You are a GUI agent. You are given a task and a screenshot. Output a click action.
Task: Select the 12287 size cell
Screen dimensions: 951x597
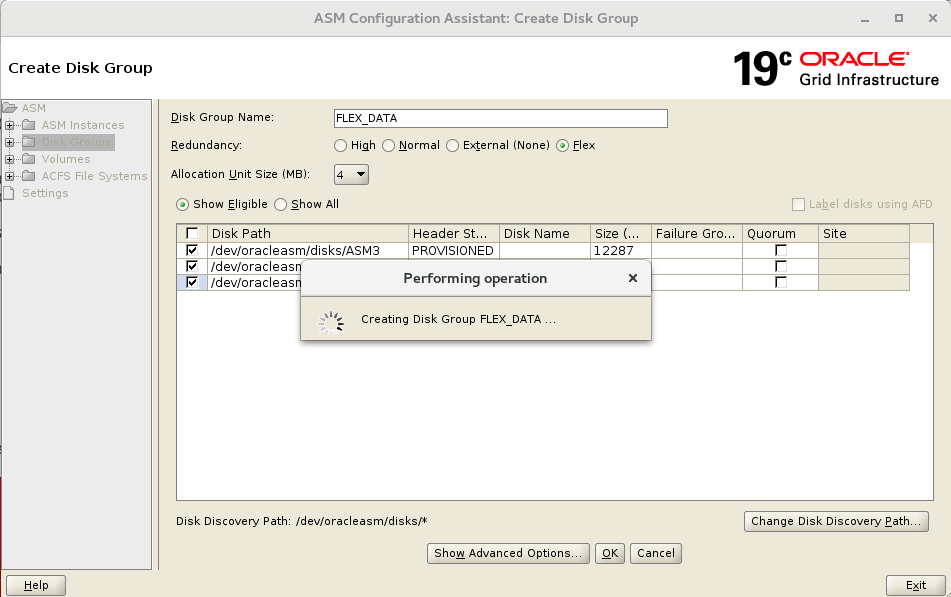[x=621, y=251]
